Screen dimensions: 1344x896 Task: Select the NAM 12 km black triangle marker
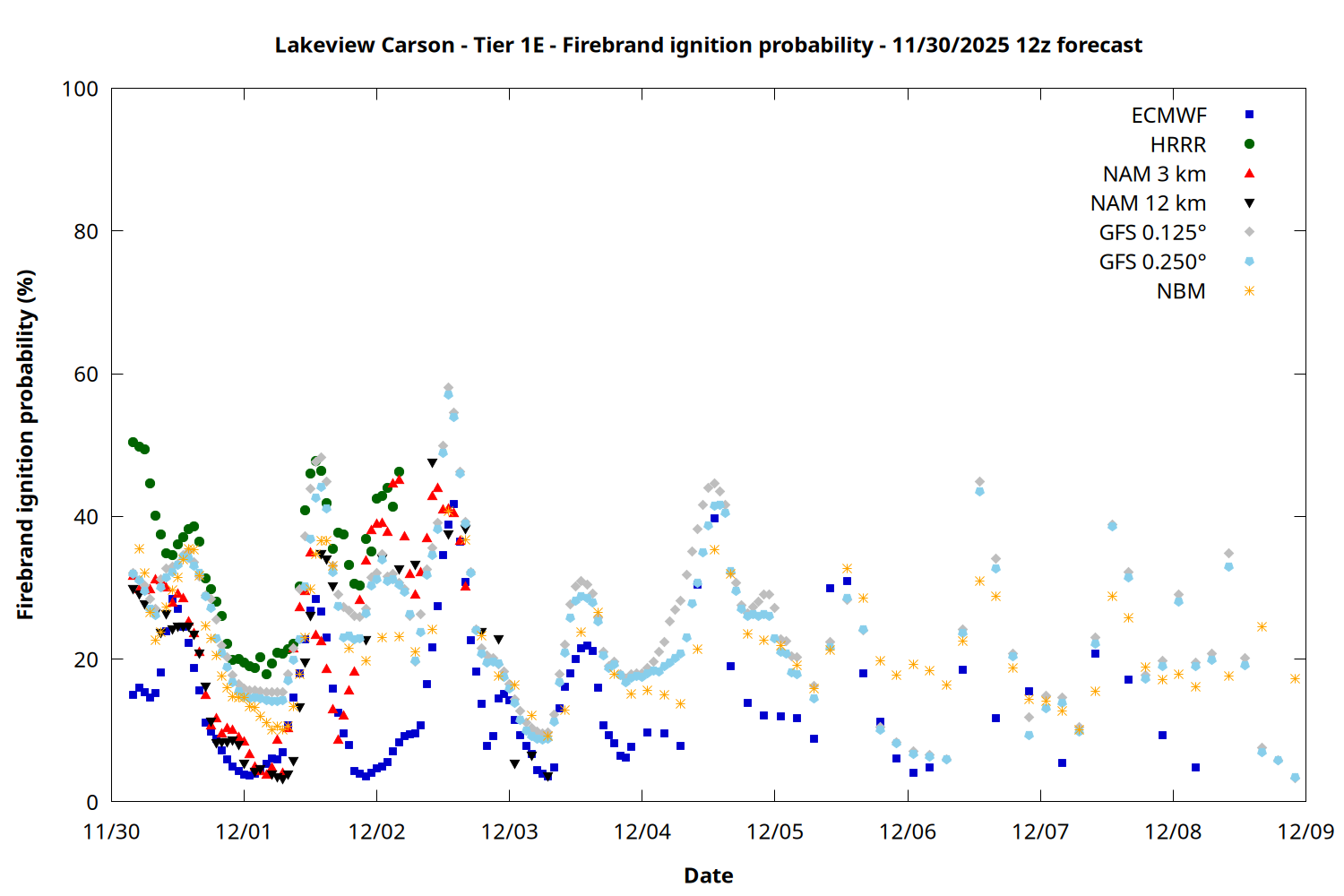[x=1249, y=203]
